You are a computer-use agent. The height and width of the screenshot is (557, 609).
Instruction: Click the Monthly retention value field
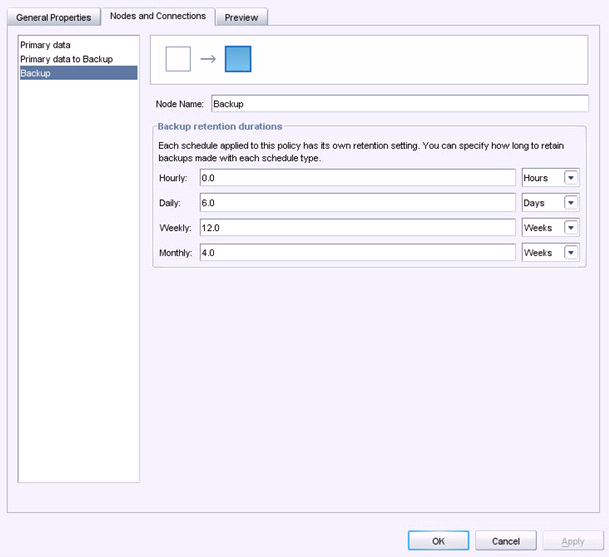[357, 252]
